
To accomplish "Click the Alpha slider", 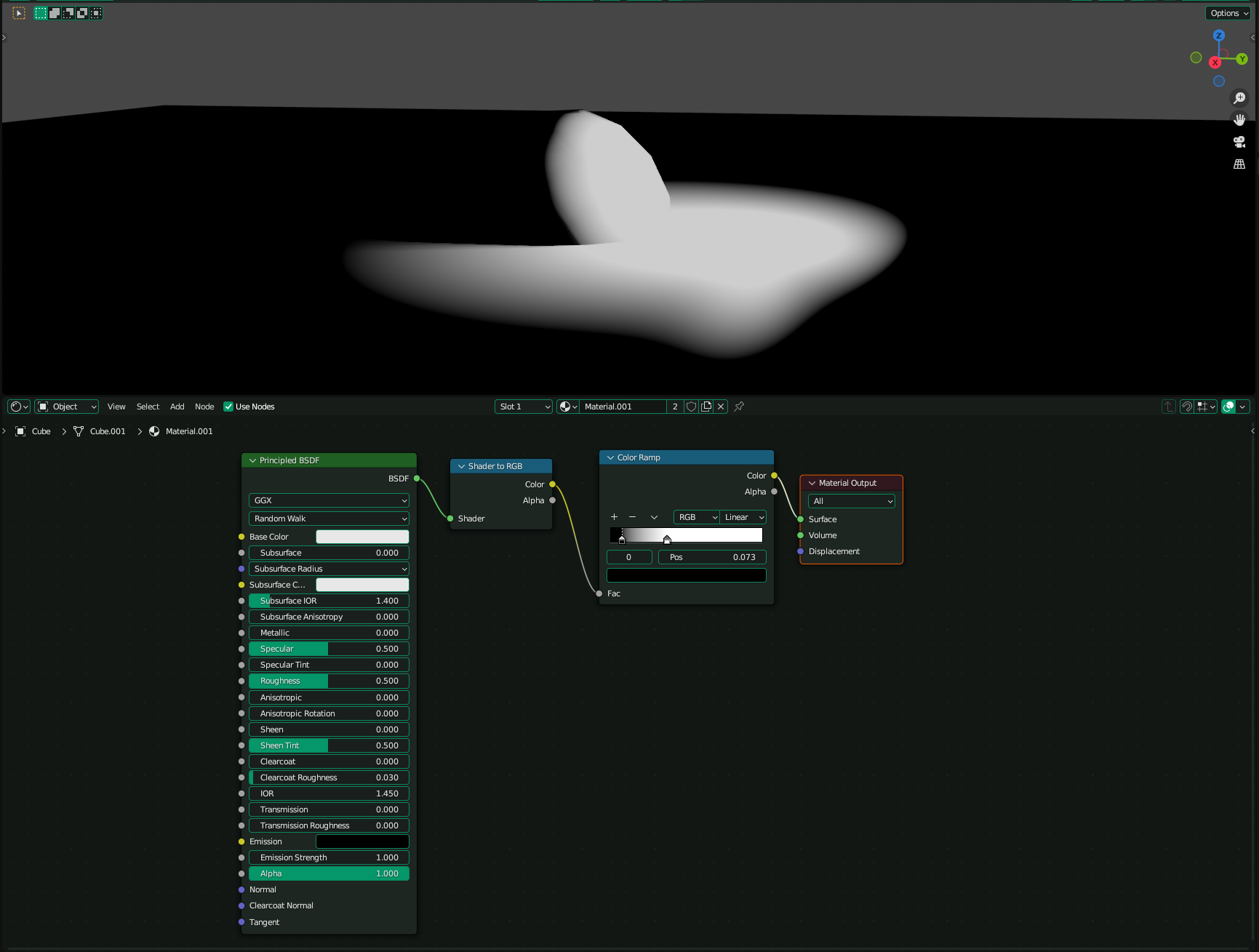I will click(x=329, y=873).
